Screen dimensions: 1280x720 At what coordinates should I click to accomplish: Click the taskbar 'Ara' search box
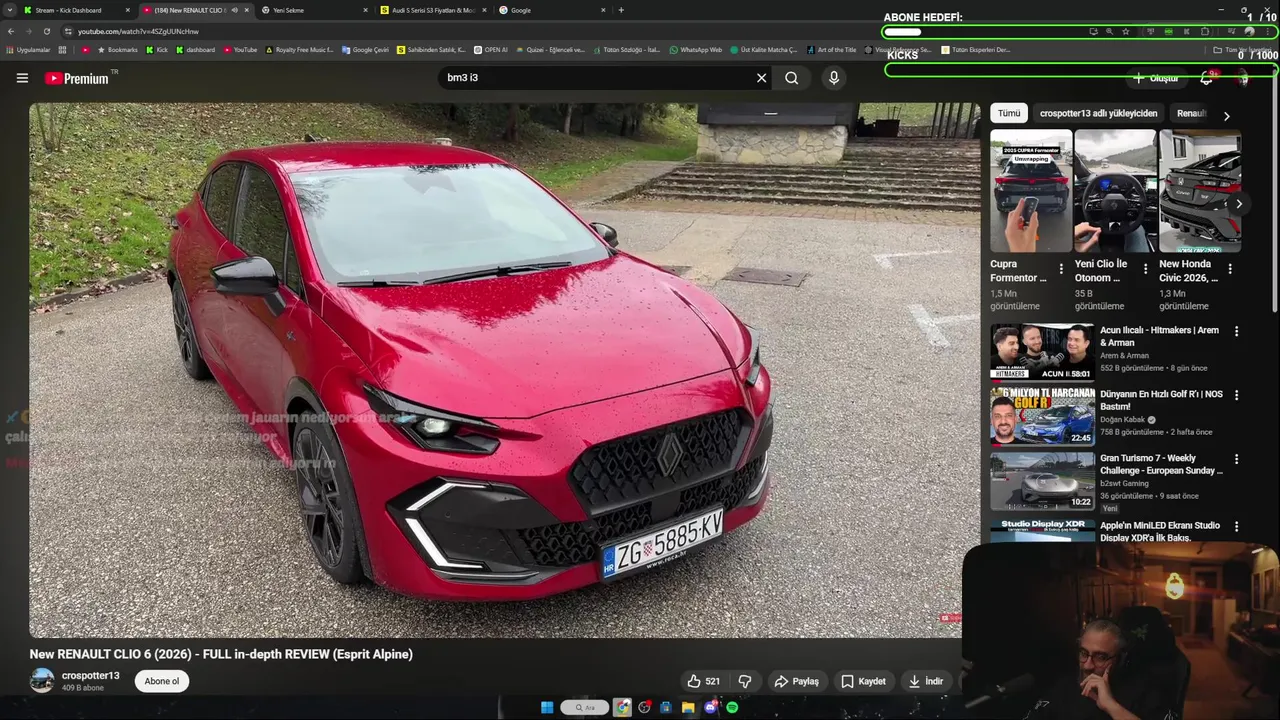coord(584,708)
